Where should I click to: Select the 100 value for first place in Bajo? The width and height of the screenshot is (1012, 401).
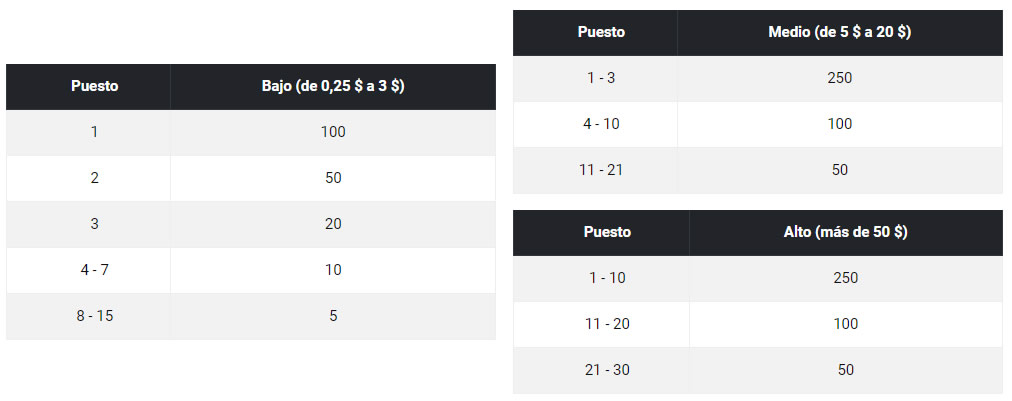pos(333,132)
